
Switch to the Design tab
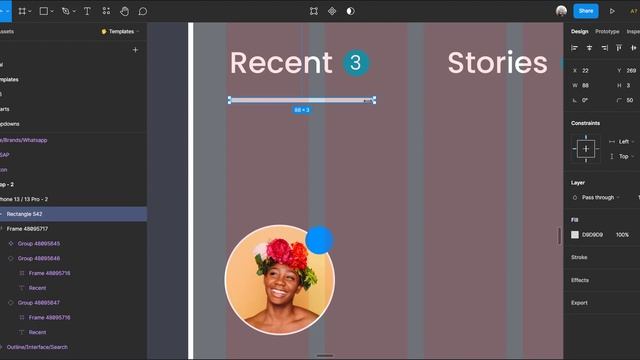(579, 31)
